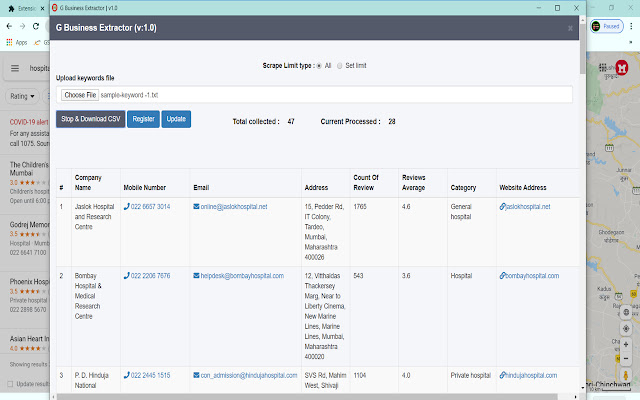The width and height of the screenshot is (640, 400).
Task: Click link icon beside jaslokhospital.net
Action: tap(503, 207)
